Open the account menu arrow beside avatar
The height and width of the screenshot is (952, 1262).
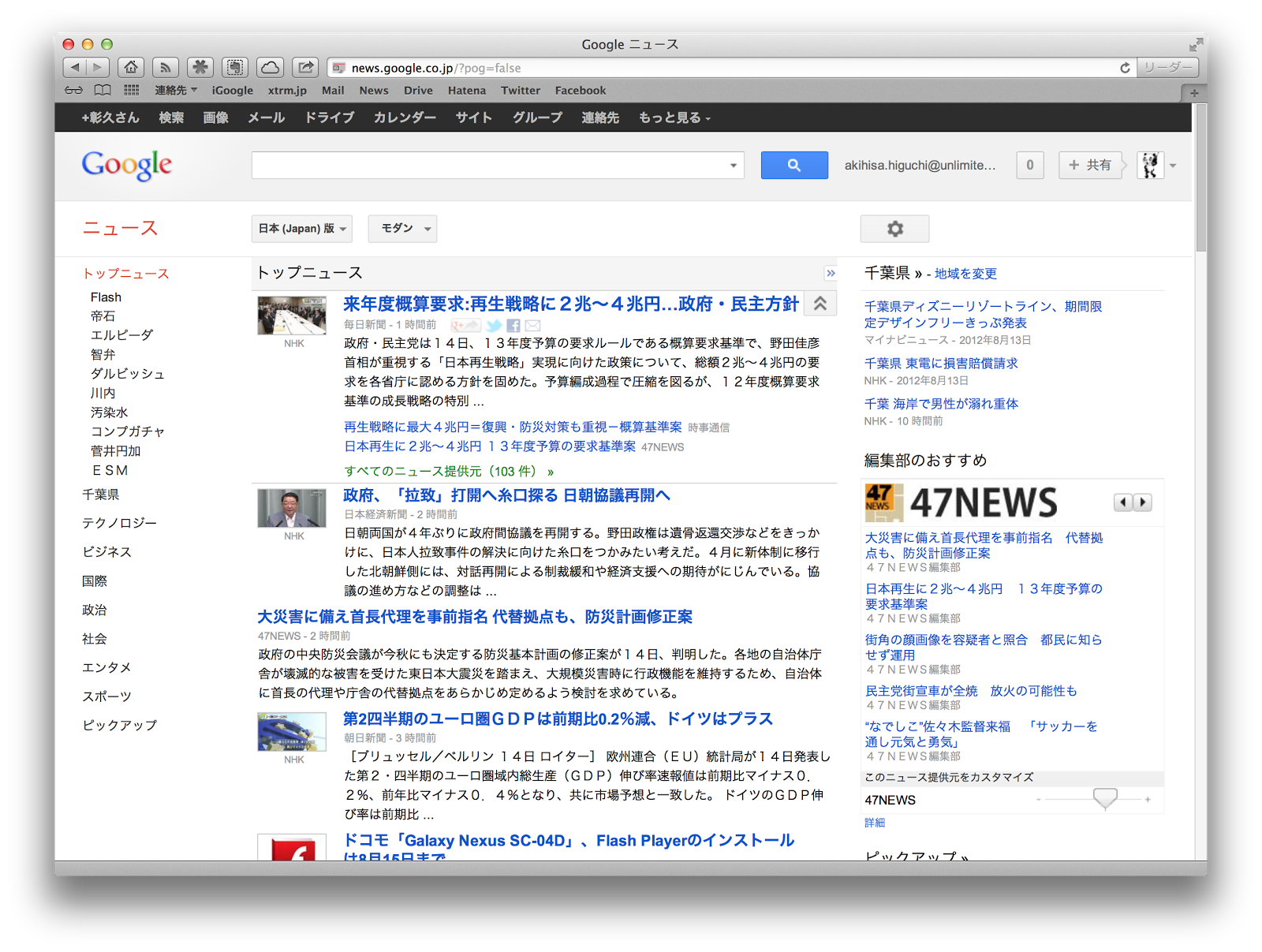click(1173, 166)
